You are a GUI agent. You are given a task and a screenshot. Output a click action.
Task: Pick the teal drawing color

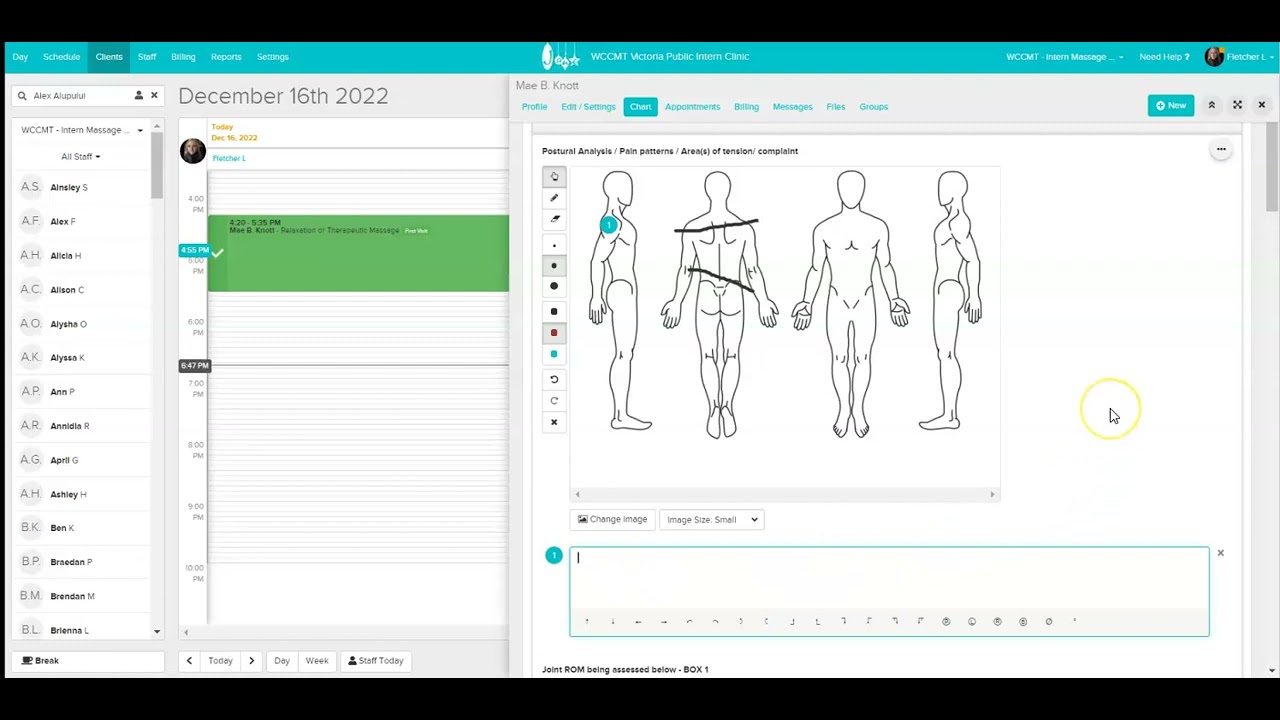pyautogui.click(x=554, y=354)
